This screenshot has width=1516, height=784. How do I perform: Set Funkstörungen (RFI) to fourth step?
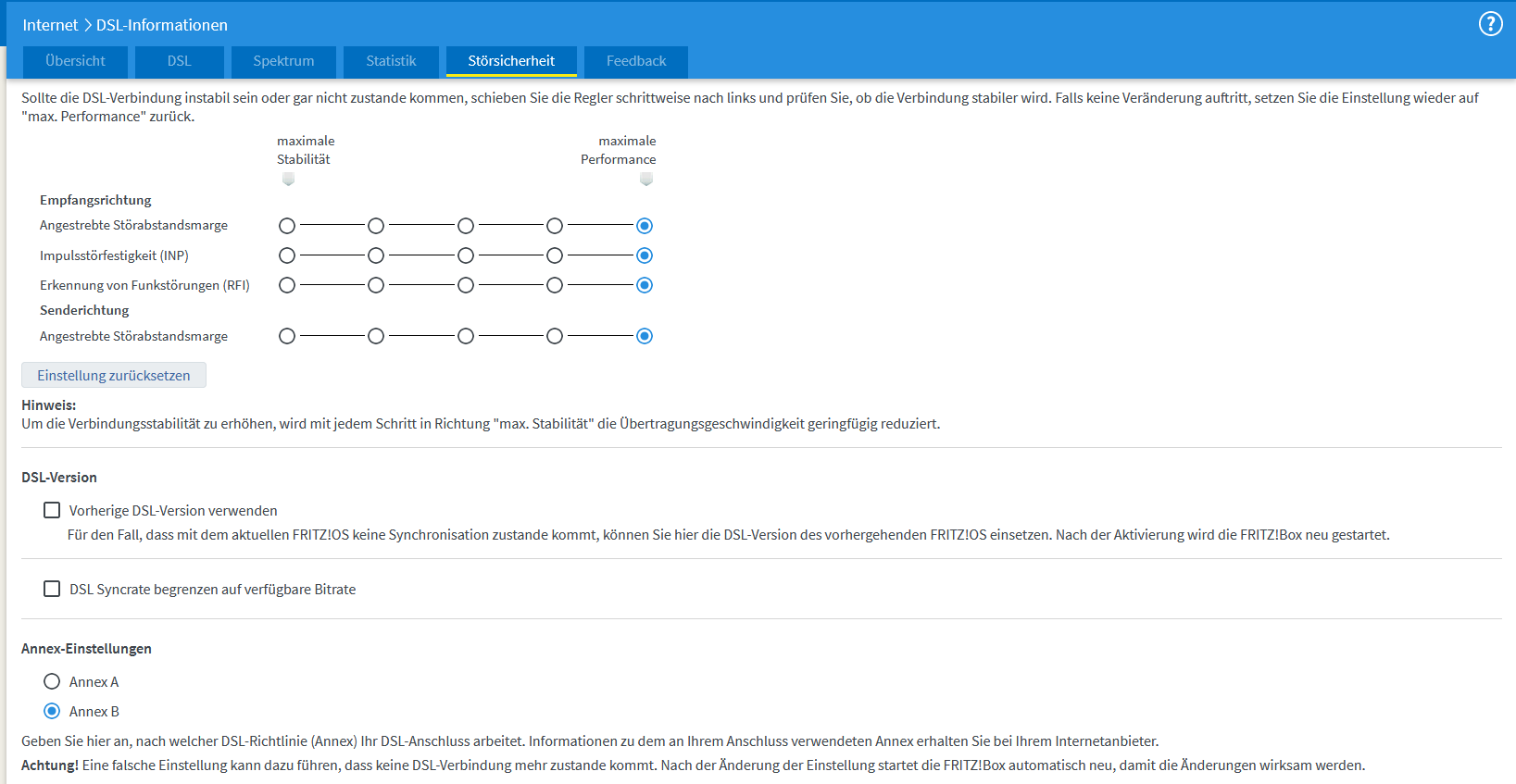point(555,285)
